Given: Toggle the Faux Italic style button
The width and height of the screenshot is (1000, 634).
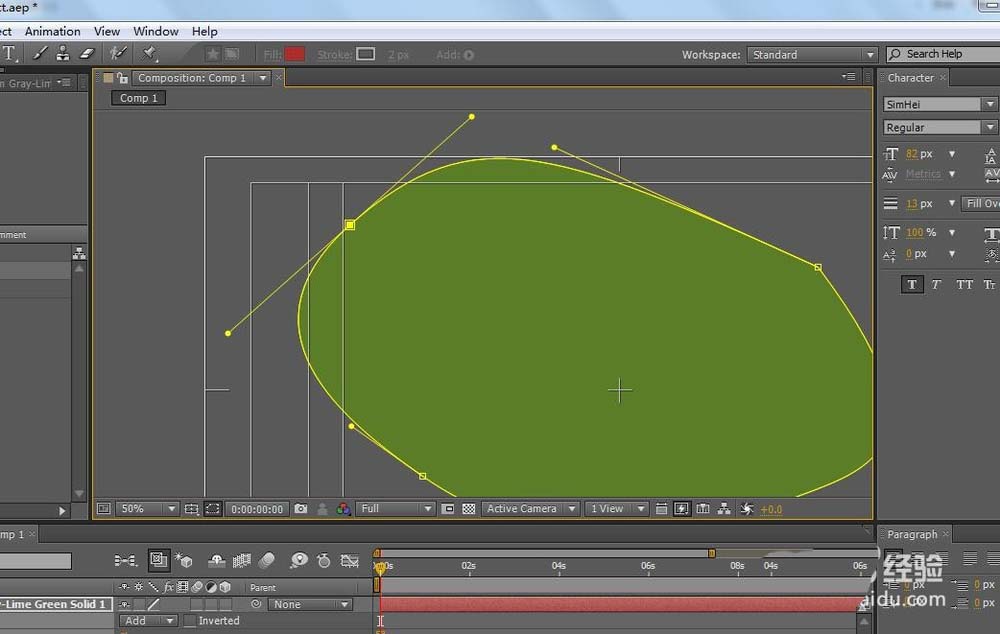Looking at the screenshot, I should 936,284.
